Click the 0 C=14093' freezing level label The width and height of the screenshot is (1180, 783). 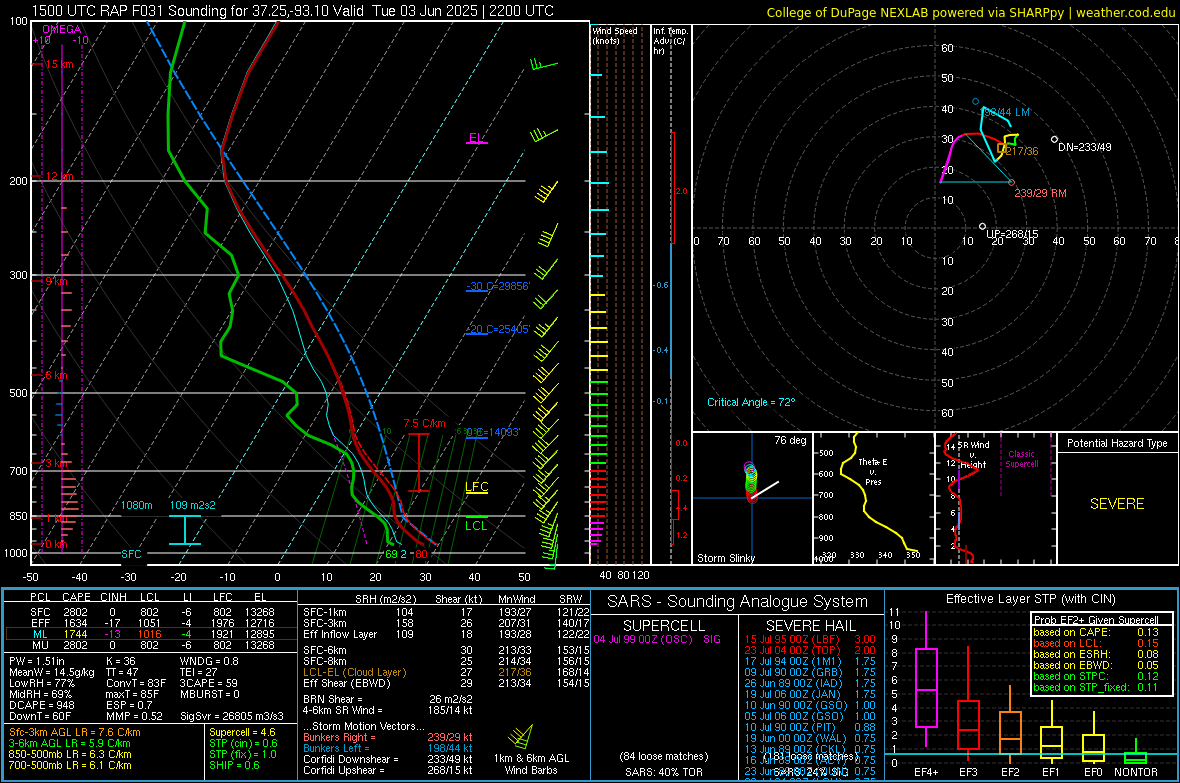click(x=493, y=432)
